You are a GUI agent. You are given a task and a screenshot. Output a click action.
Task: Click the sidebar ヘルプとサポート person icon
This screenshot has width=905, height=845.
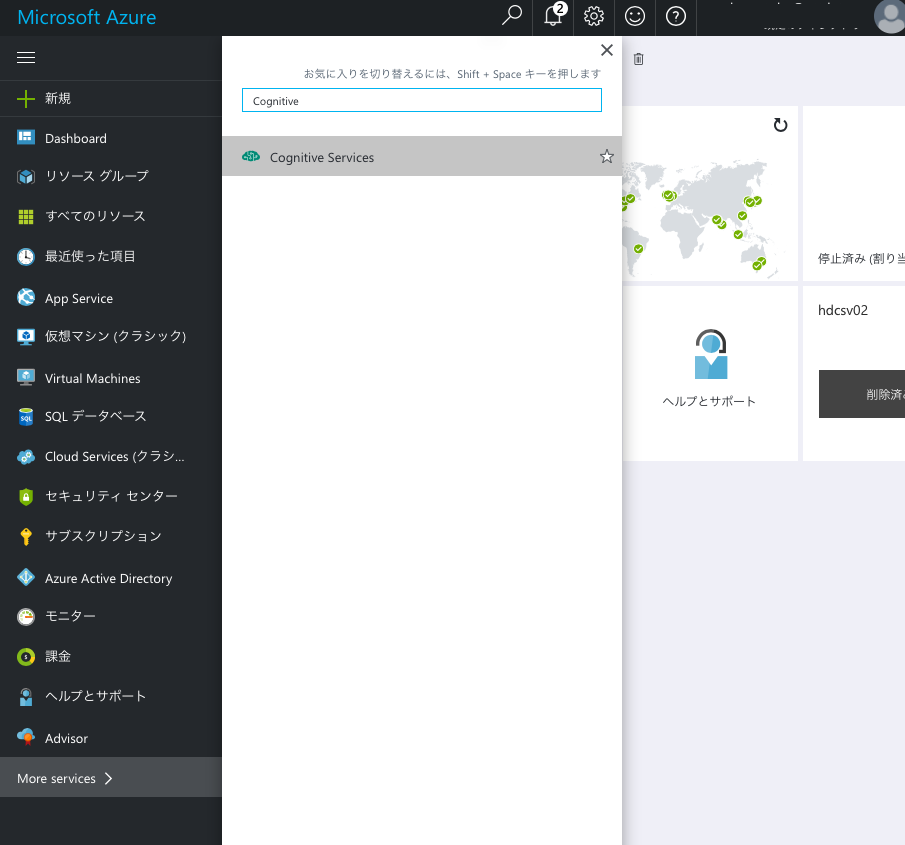pyautogui.click(x=26, y=697)
